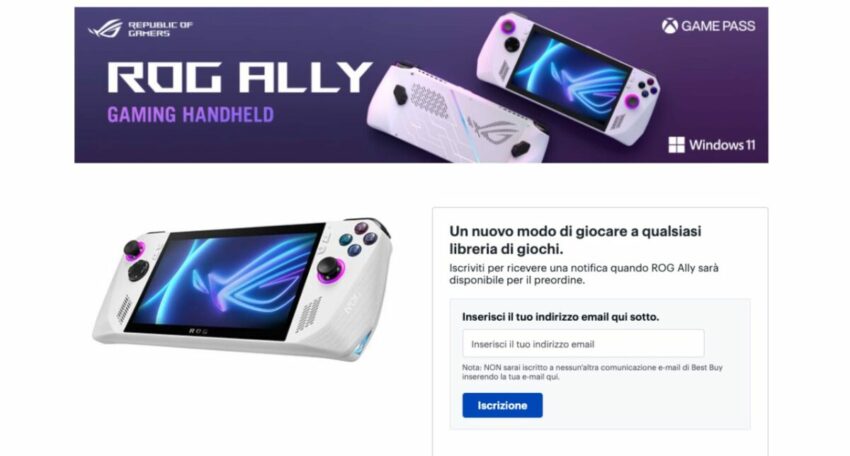850x456 pixels.
Task: Click the ROG ALLY banner title
Action: [239, 78]
